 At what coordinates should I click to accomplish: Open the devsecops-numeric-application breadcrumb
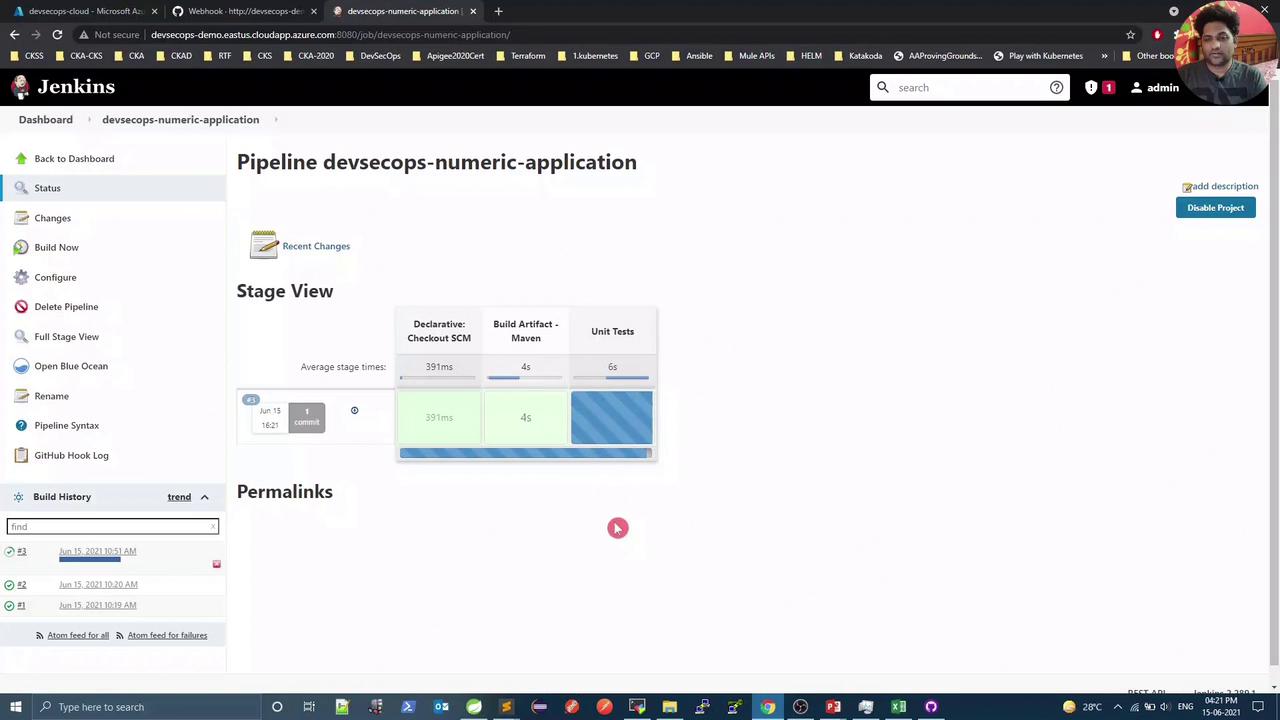point(180,120)
